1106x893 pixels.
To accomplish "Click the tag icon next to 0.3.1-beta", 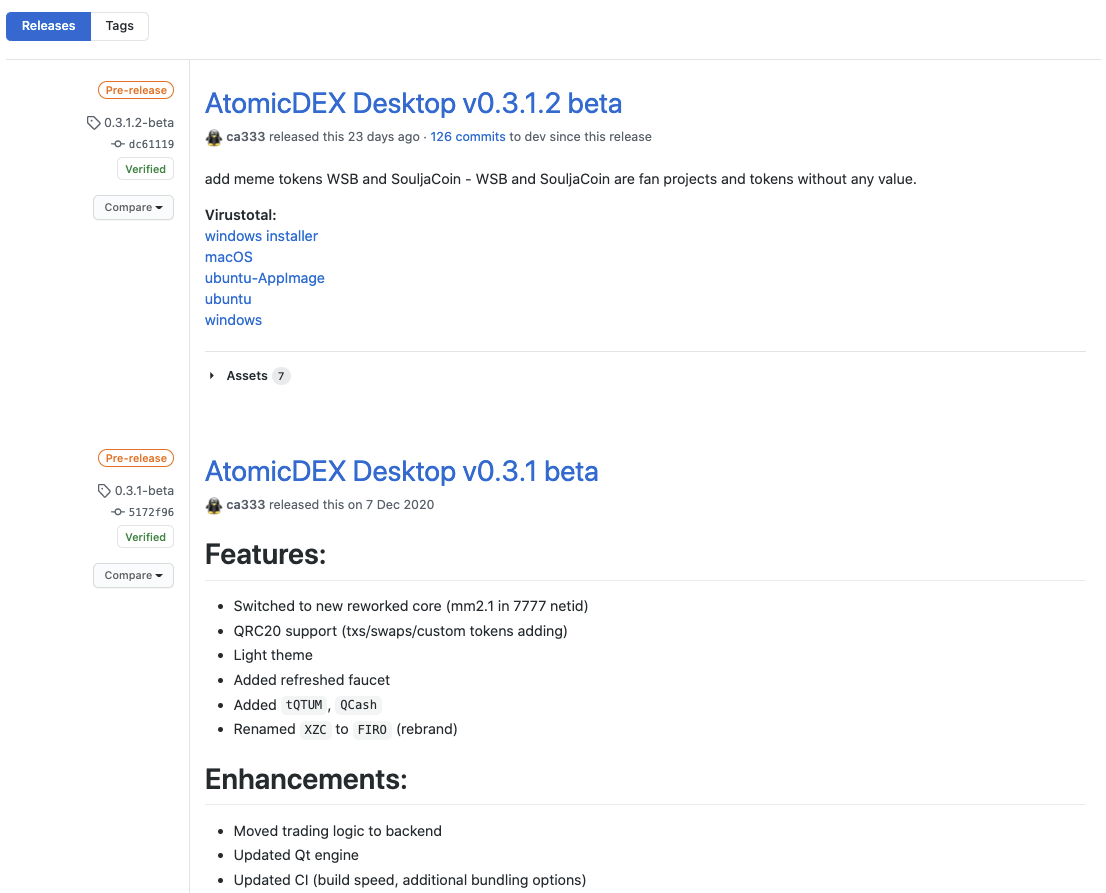I will tap(104, 491).
